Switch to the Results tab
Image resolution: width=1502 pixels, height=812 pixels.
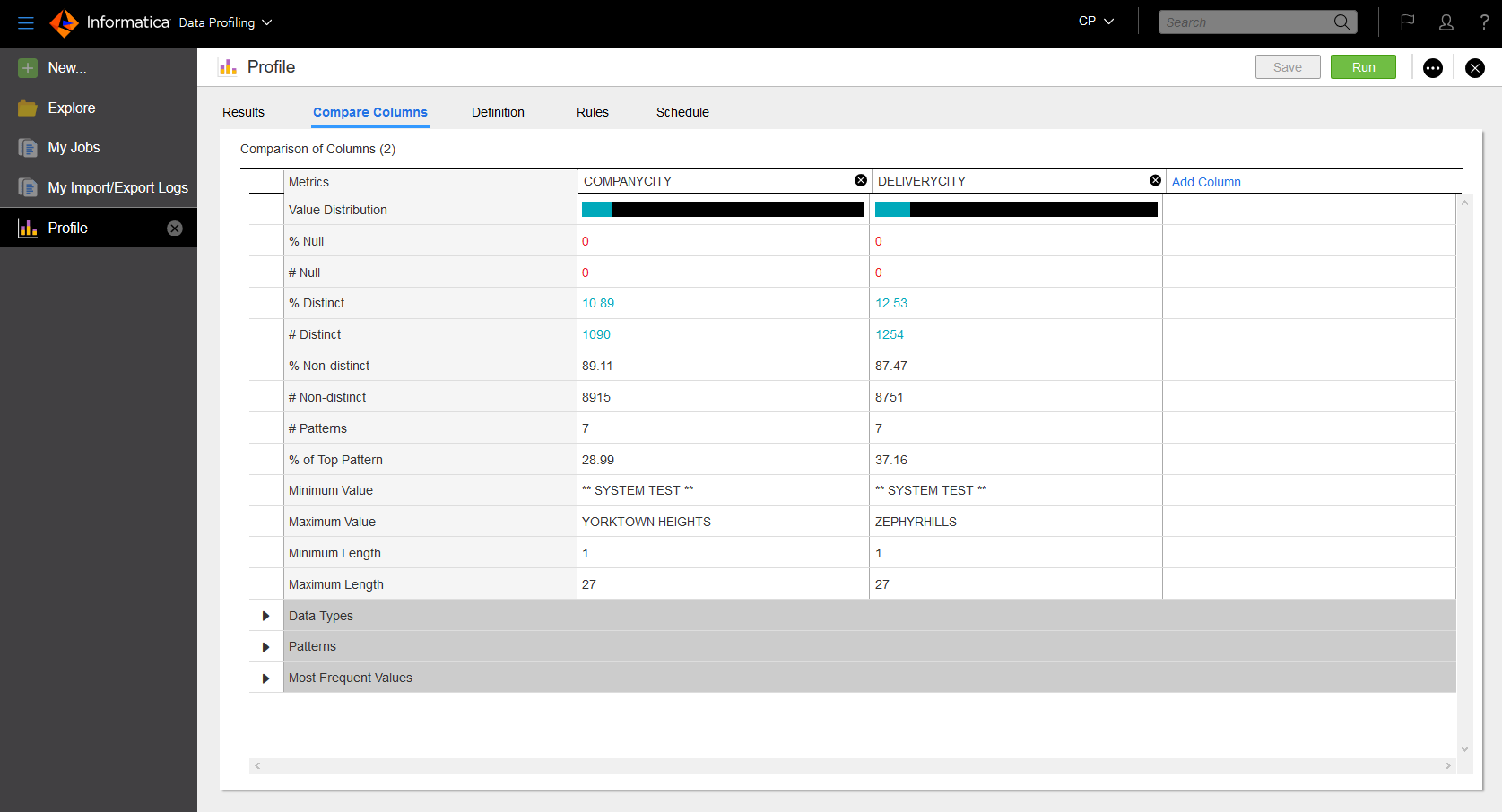click(243, 112)
